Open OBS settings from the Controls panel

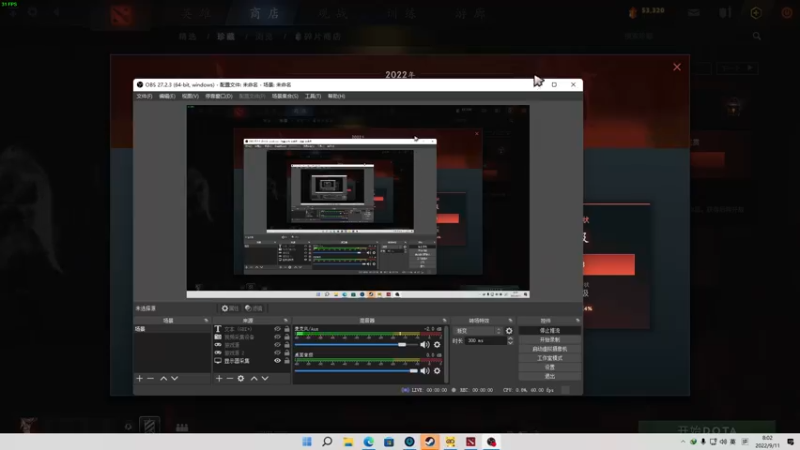549,367
